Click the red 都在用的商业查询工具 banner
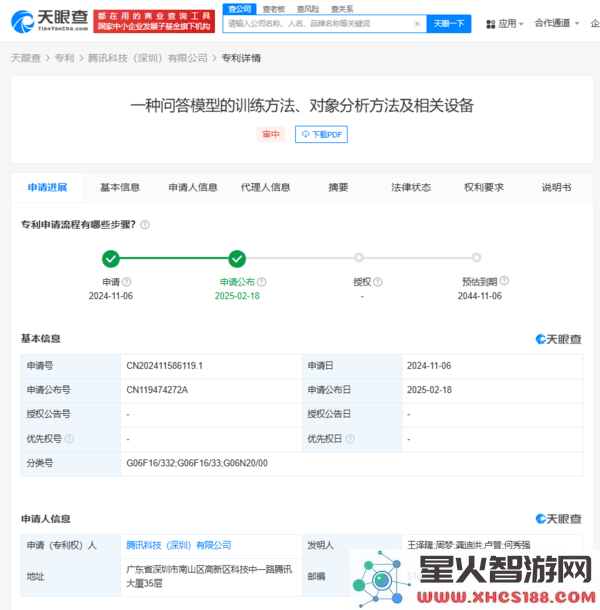Viewport: 600px width, 610px height. 154,21
